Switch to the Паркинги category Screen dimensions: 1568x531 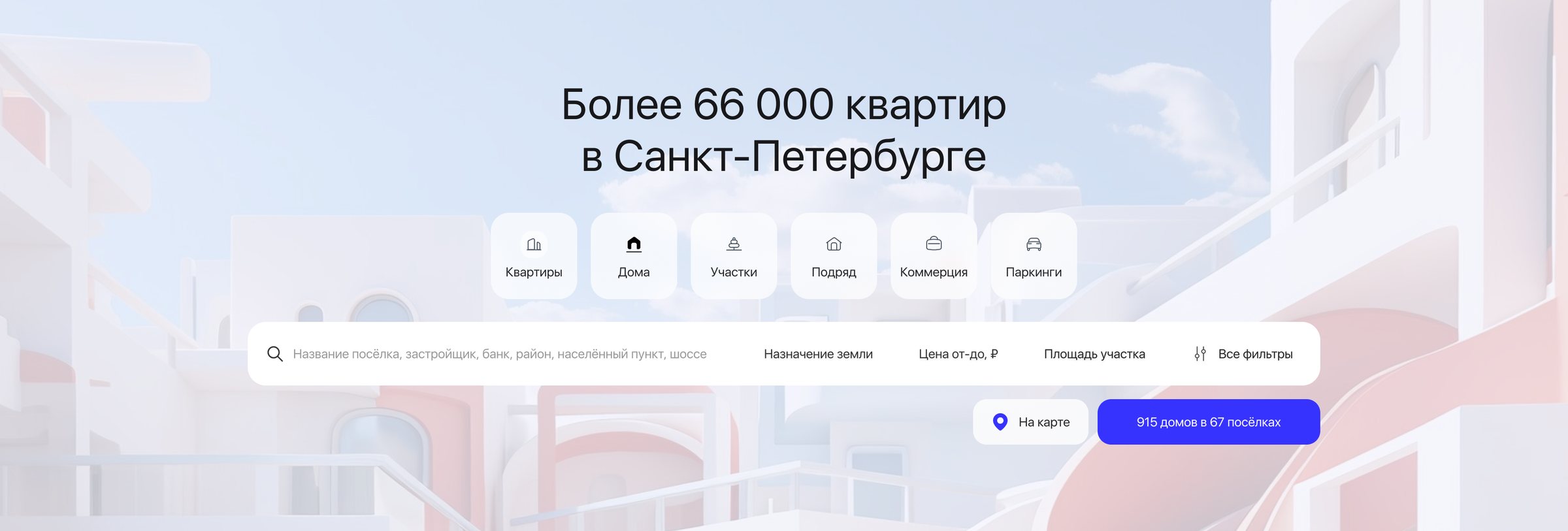click(1034, 256)
